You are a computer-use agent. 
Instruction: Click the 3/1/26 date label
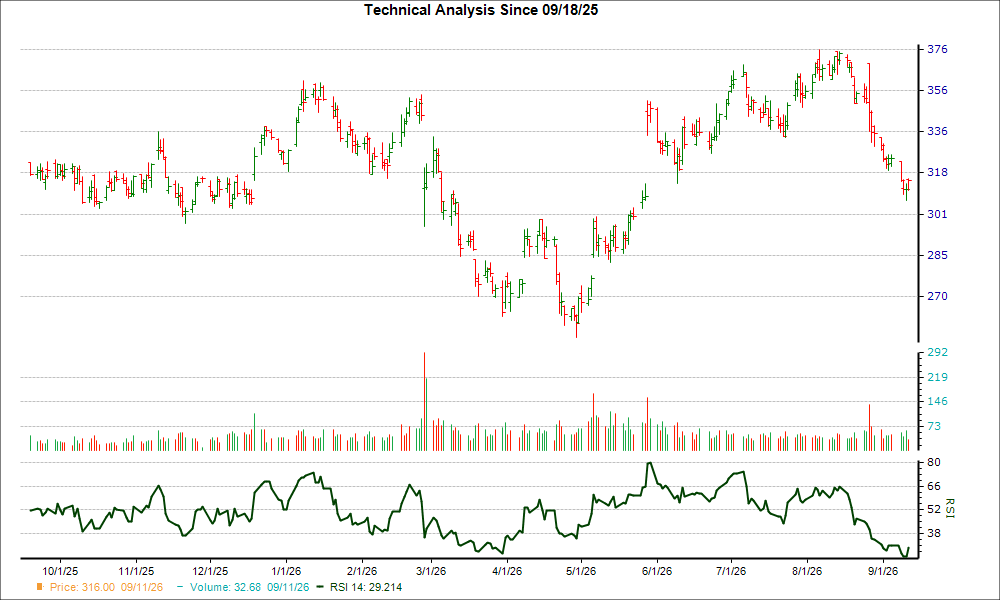click(430, 571)
